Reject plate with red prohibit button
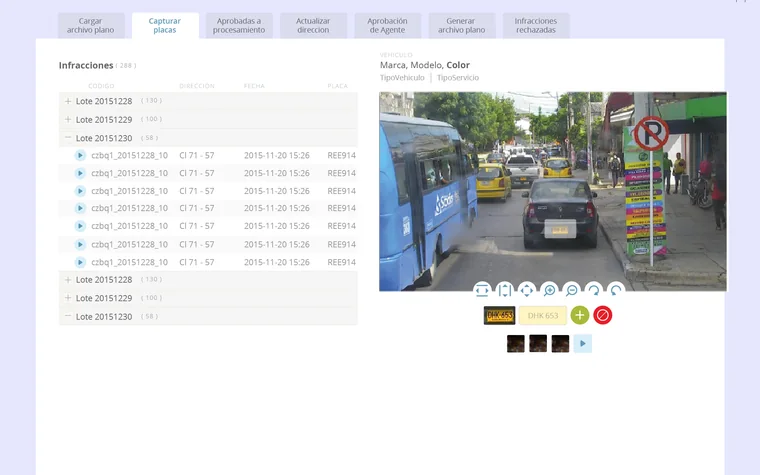 pyautogui.click(x=602, y=315)
